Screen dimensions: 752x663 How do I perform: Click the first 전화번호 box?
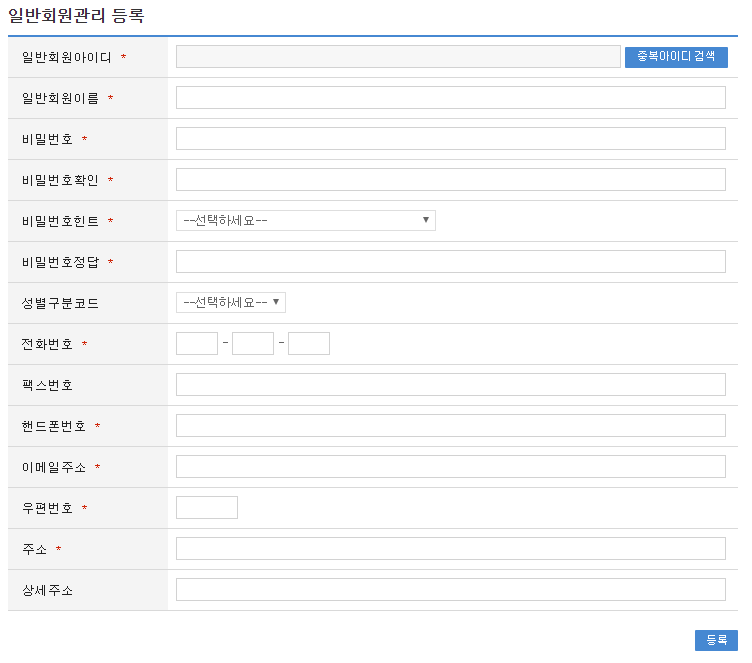(x=197, y=344)
